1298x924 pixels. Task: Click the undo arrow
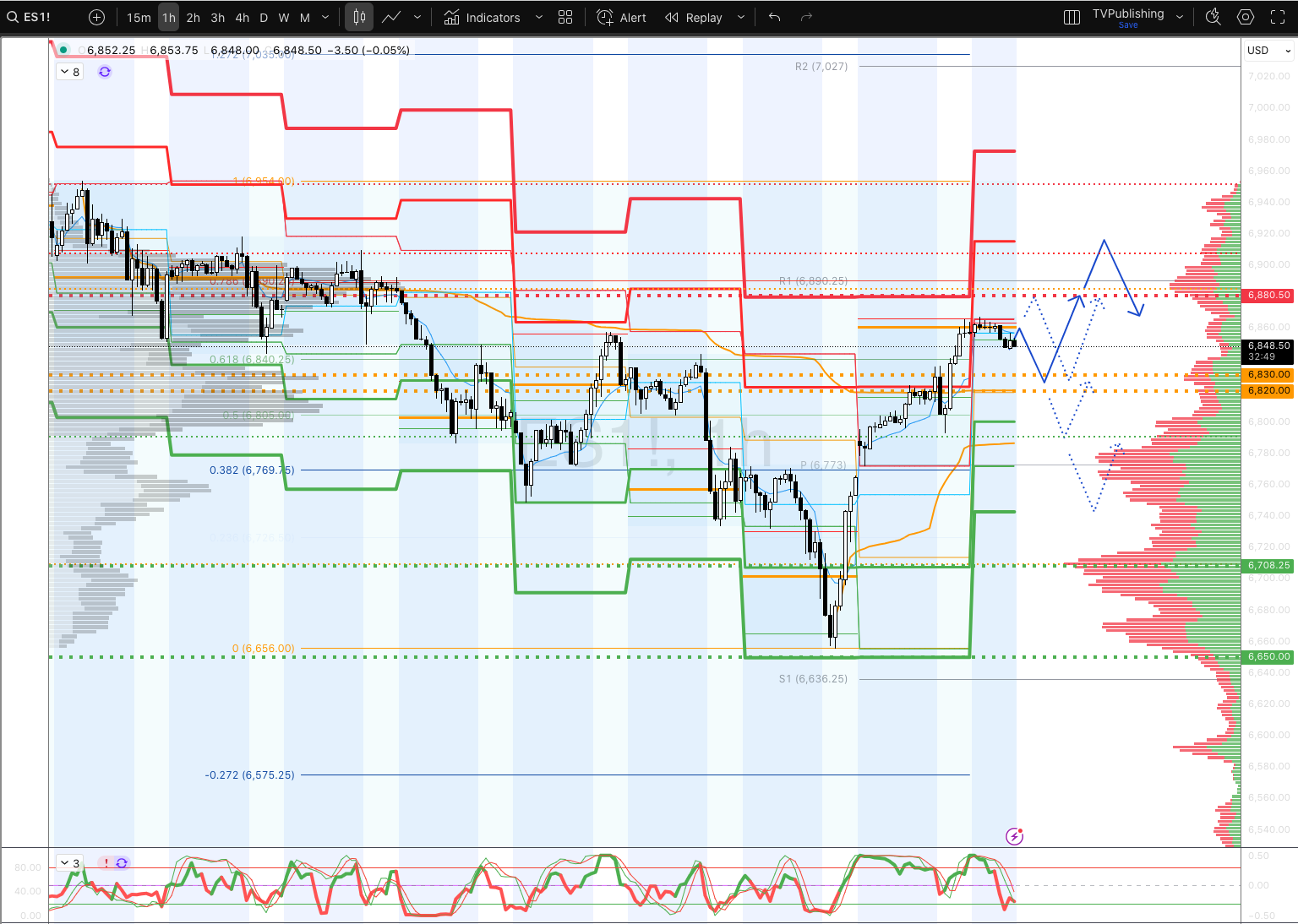click(774, 17)
